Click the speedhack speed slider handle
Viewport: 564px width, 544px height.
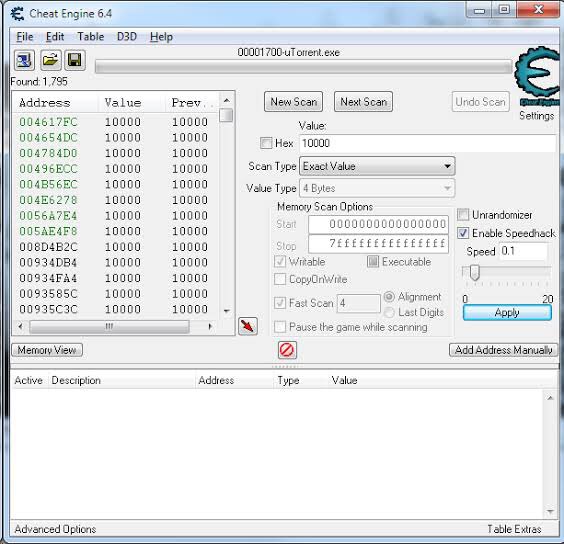(x=475, y=273)
